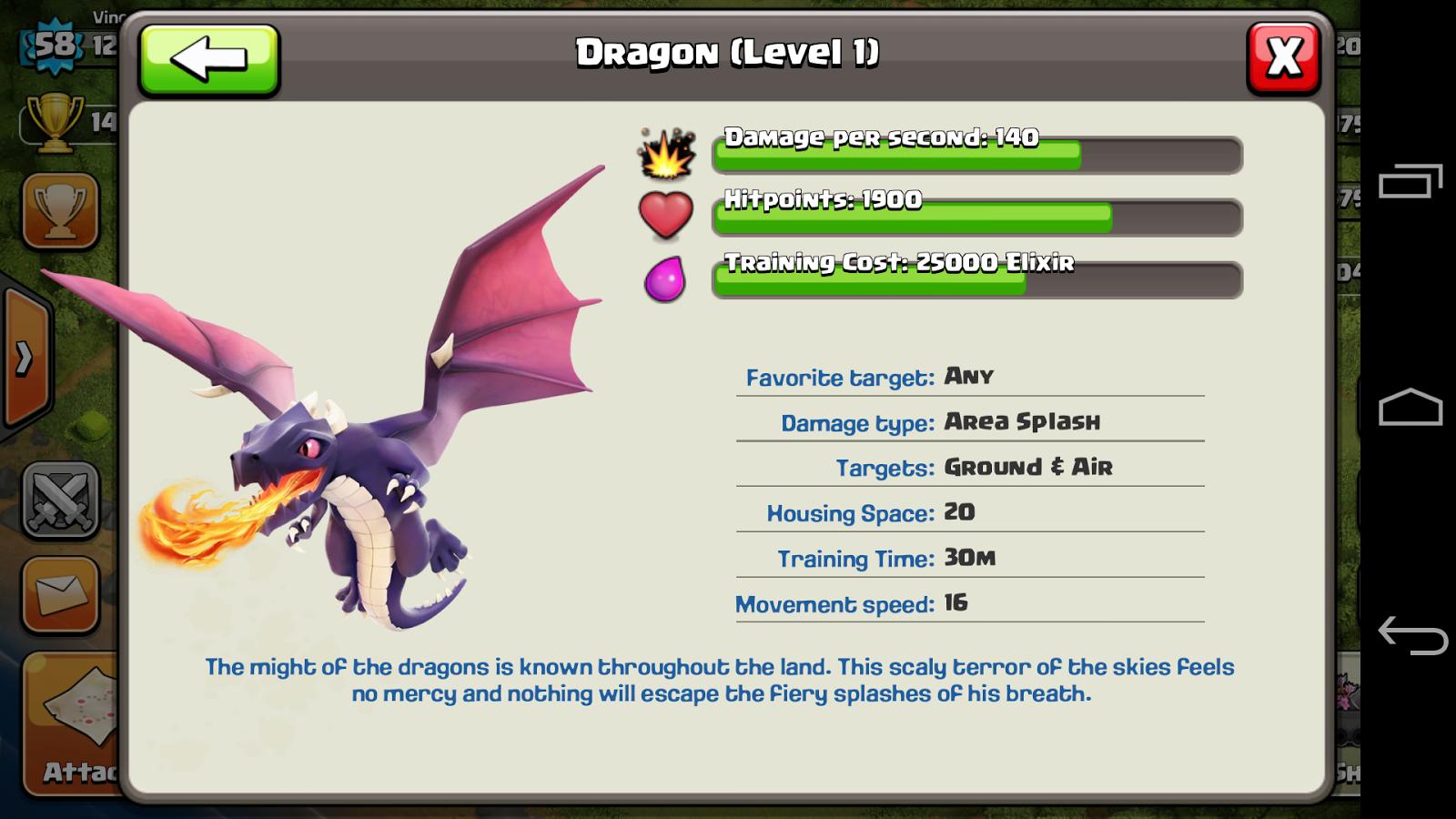This screenshot has width=1456, height=819.
Task: Tap the gold trophy count icon
Action: click(x=55, y=122)
